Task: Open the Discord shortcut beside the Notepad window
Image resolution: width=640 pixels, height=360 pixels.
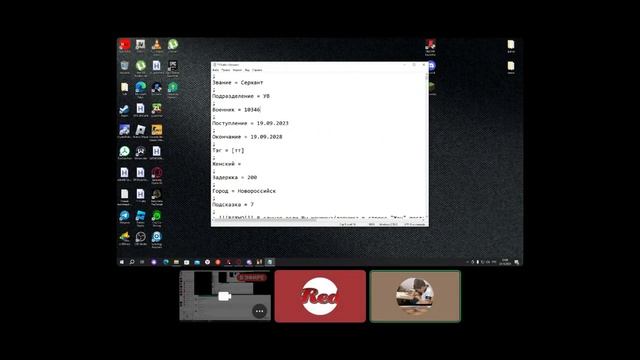Action: (431, 66)
